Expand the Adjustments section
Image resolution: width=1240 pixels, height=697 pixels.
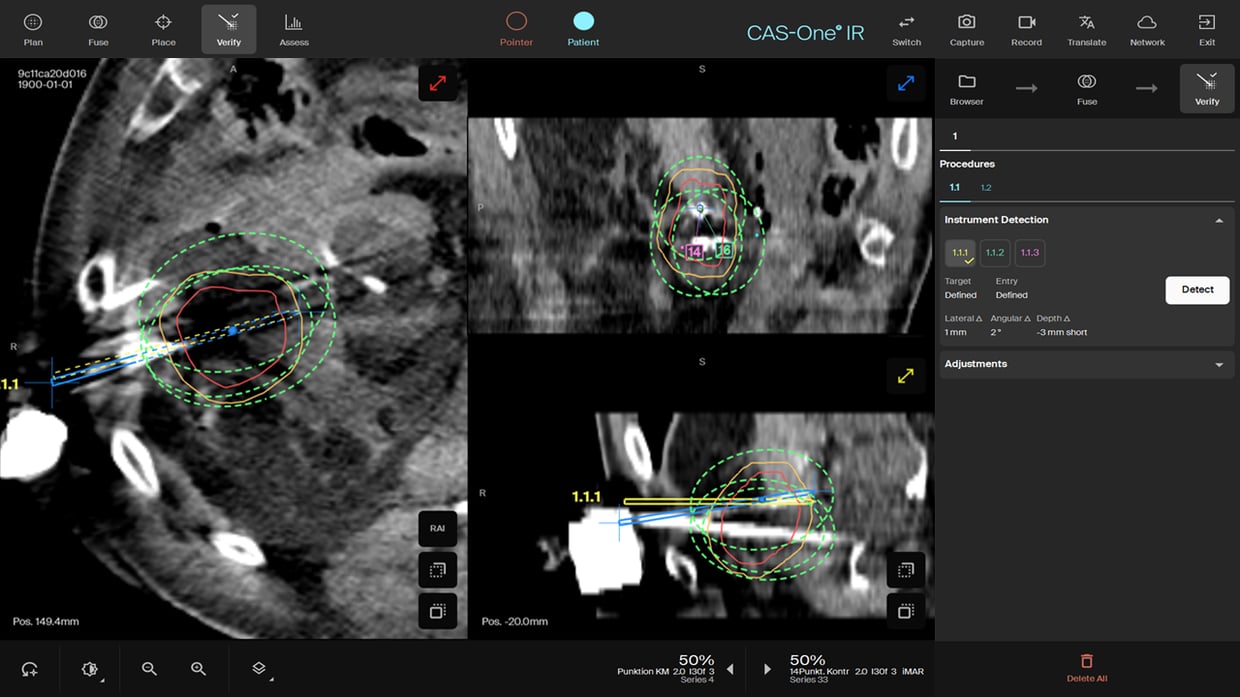(x=1218, y=365)
